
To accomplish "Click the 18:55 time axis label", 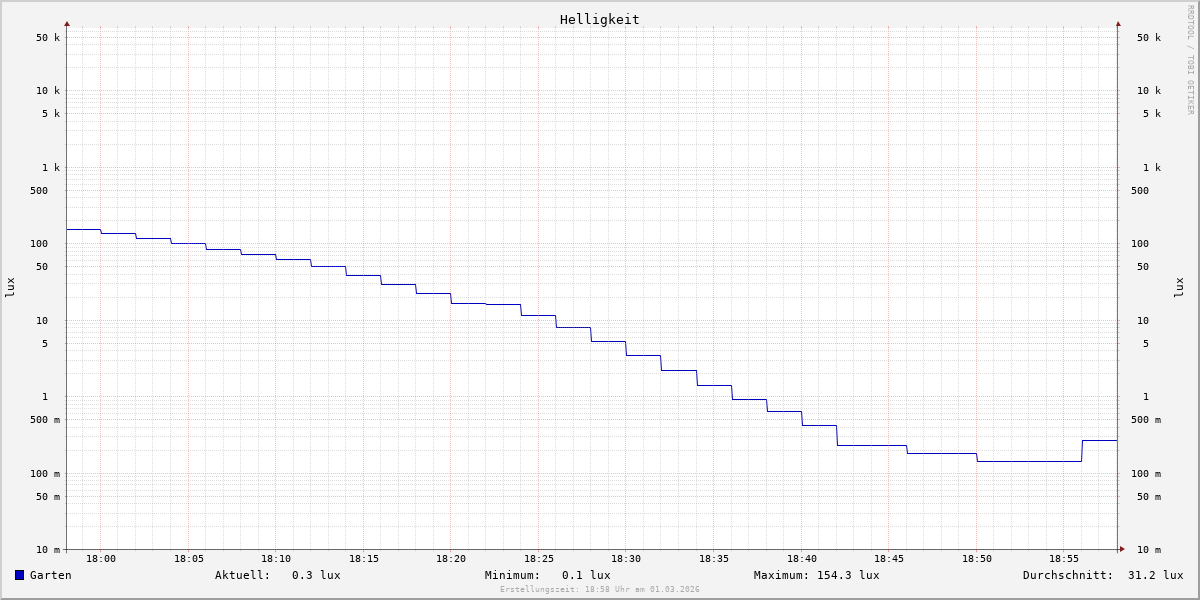I will pyautogui.click(x=1064, y=559).
